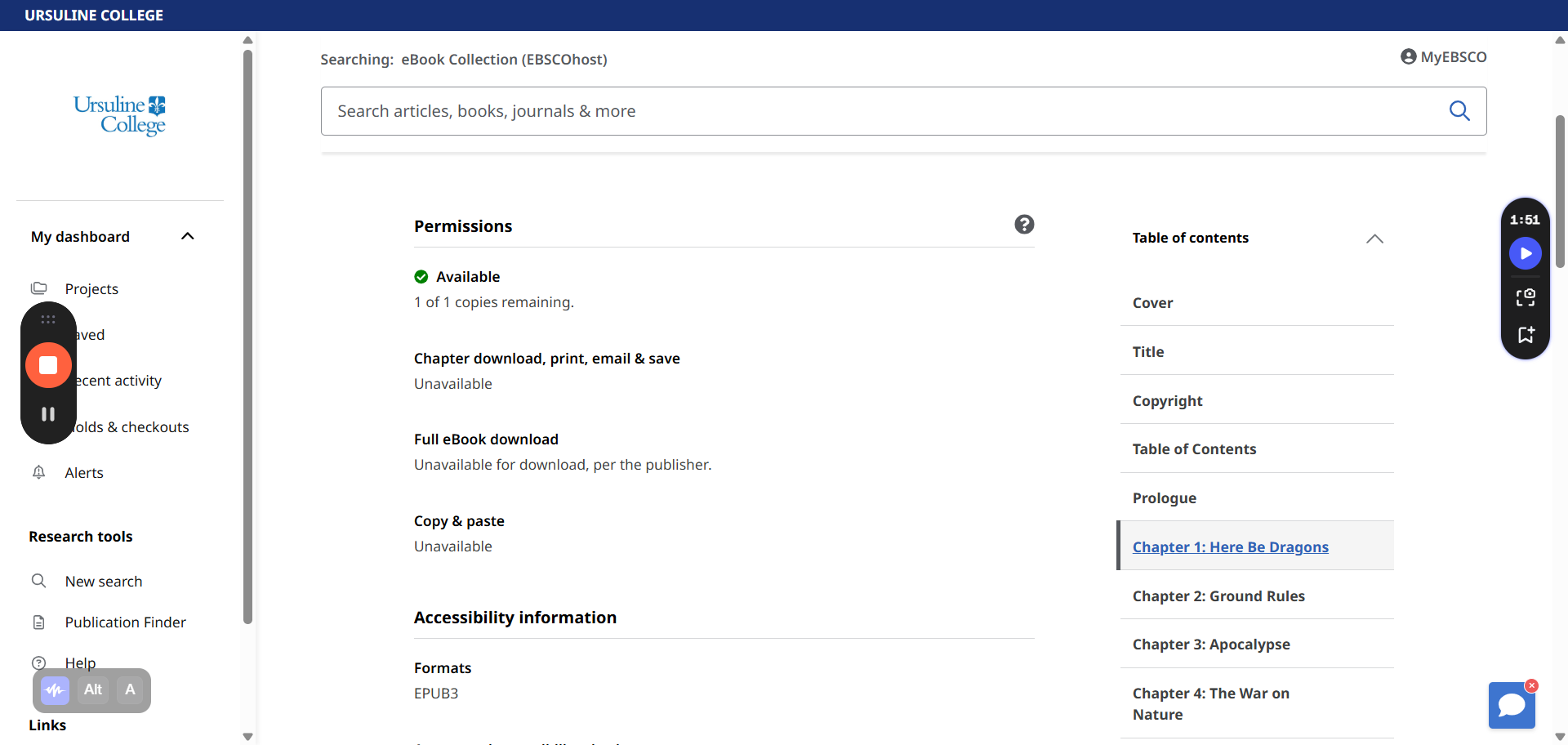This screenshot has height=745, width=1568.
Task: Click into the search articles field
Action: coord(882,111)
